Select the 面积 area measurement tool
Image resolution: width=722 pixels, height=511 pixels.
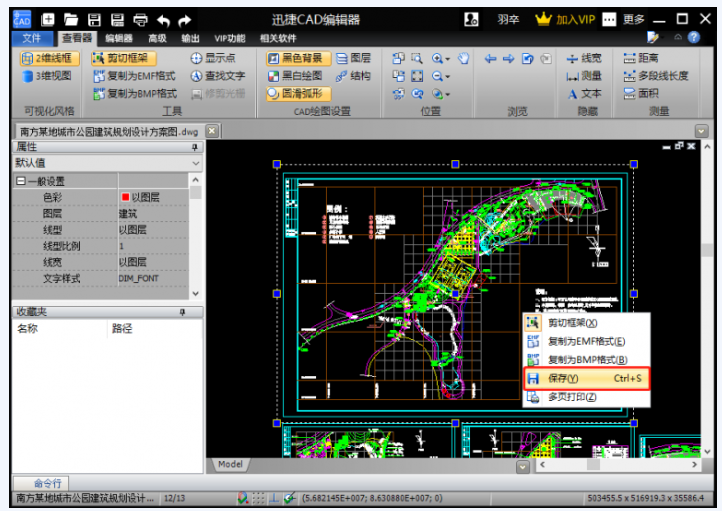(647, 93)
